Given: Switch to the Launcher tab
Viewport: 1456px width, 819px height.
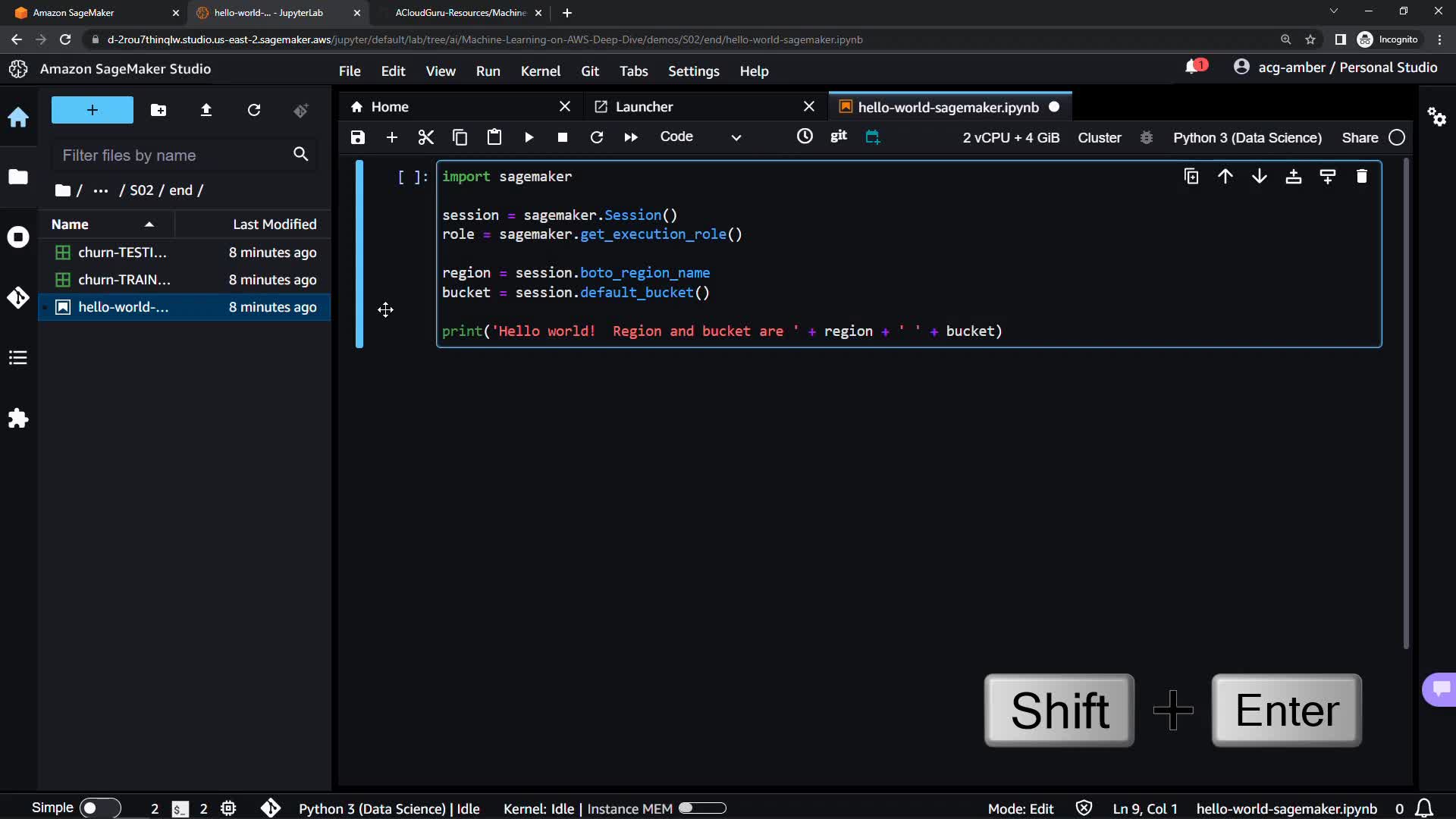Looking at the screenshot, I should pyautogui.click(x=644, y=107).
